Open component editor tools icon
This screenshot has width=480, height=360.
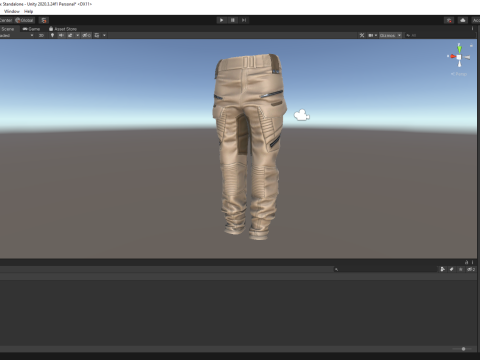(x=362, y=35)
